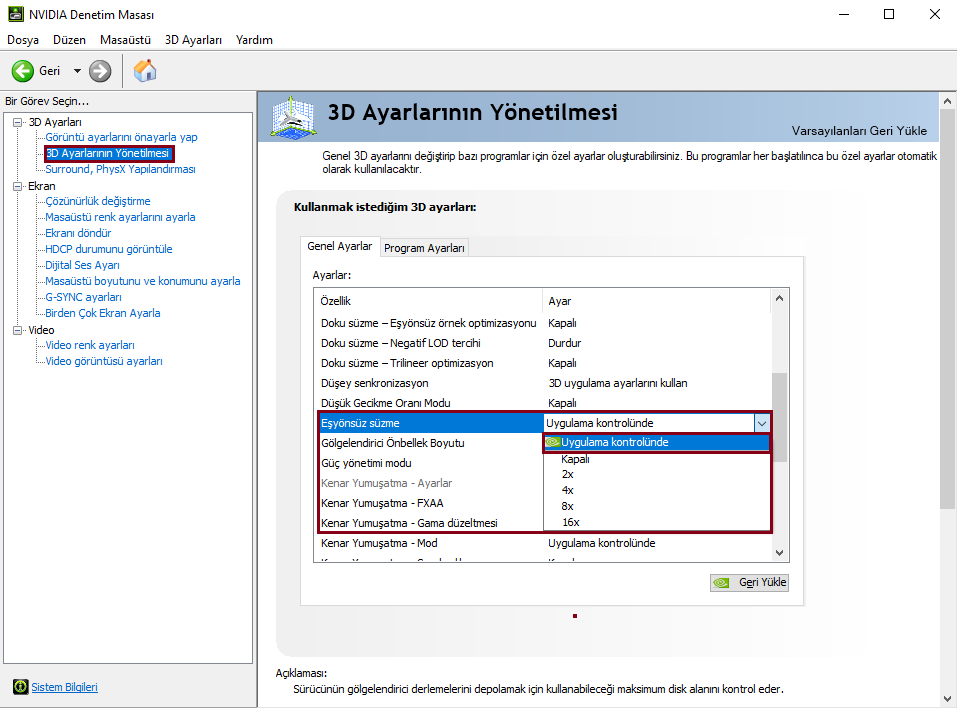The height and width of the screenshot is (708, 957).
Task: Open Surround, PhysX Yapılandırması
Action: click(x=120, y=169)
